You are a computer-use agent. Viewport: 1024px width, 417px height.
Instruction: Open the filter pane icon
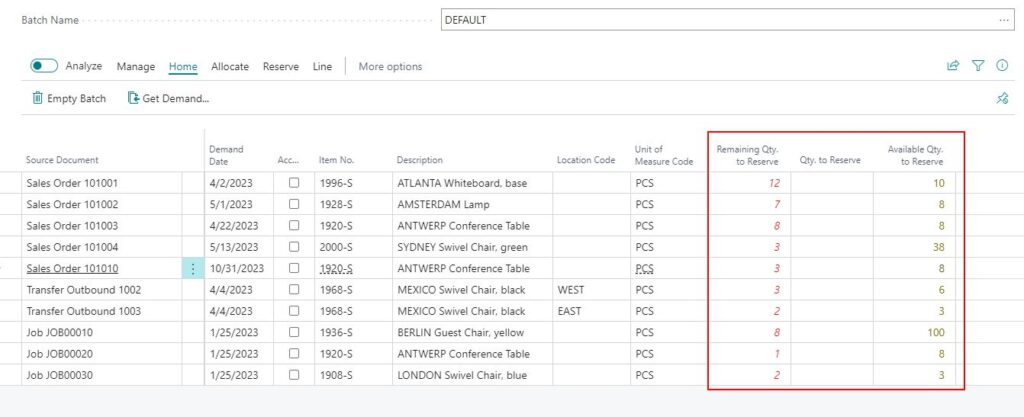(x=978, y=65)
